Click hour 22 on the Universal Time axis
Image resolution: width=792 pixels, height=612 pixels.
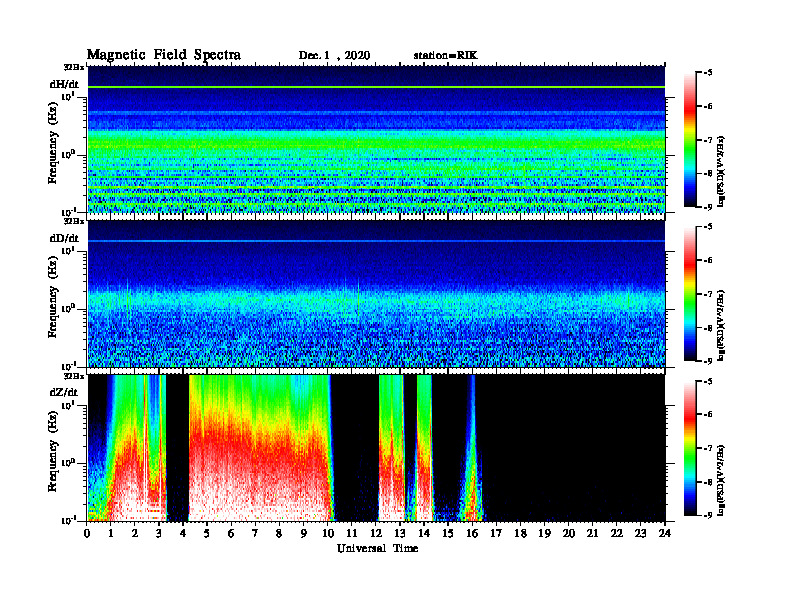(617, 534)
